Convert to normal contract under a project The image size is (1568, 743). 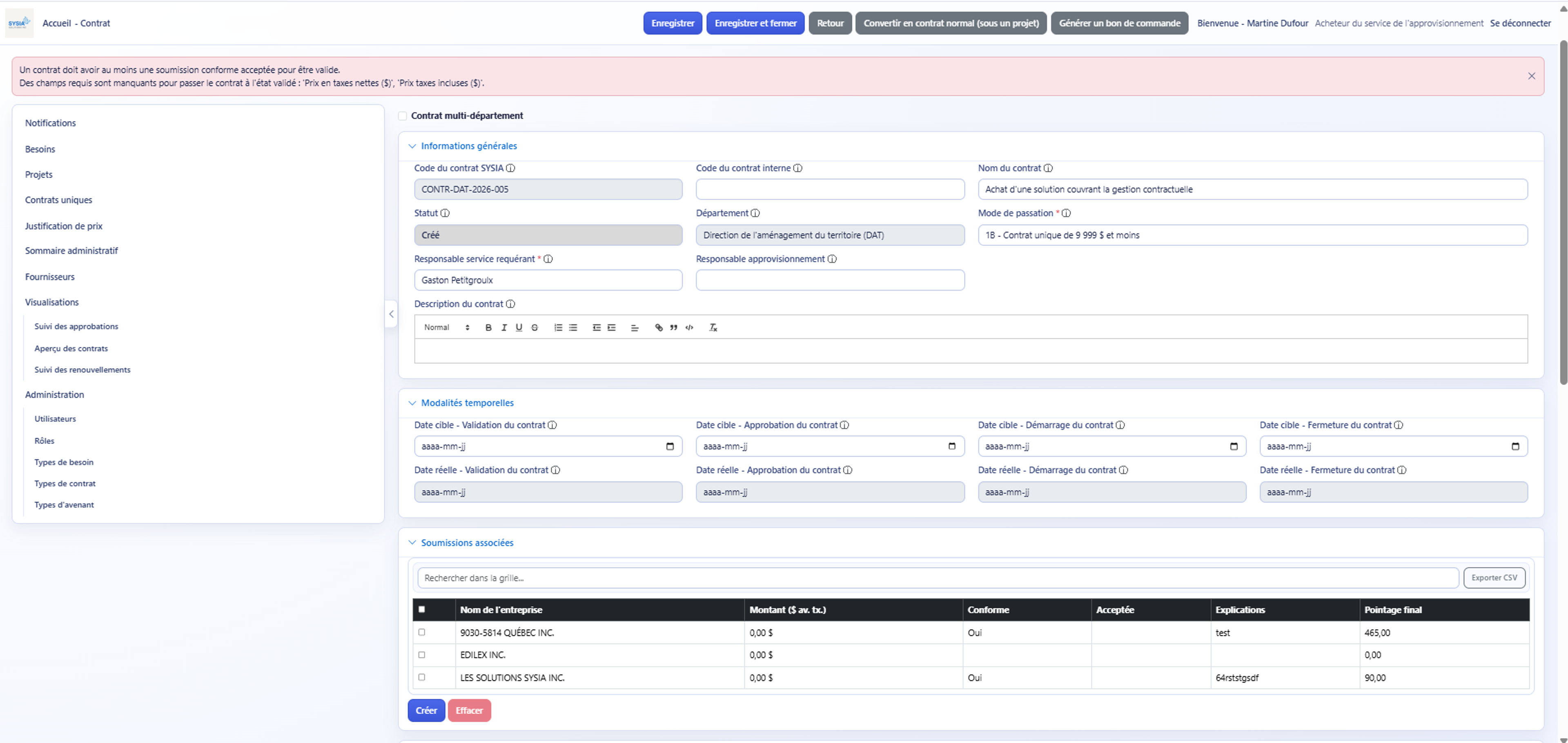click(951, 23)
